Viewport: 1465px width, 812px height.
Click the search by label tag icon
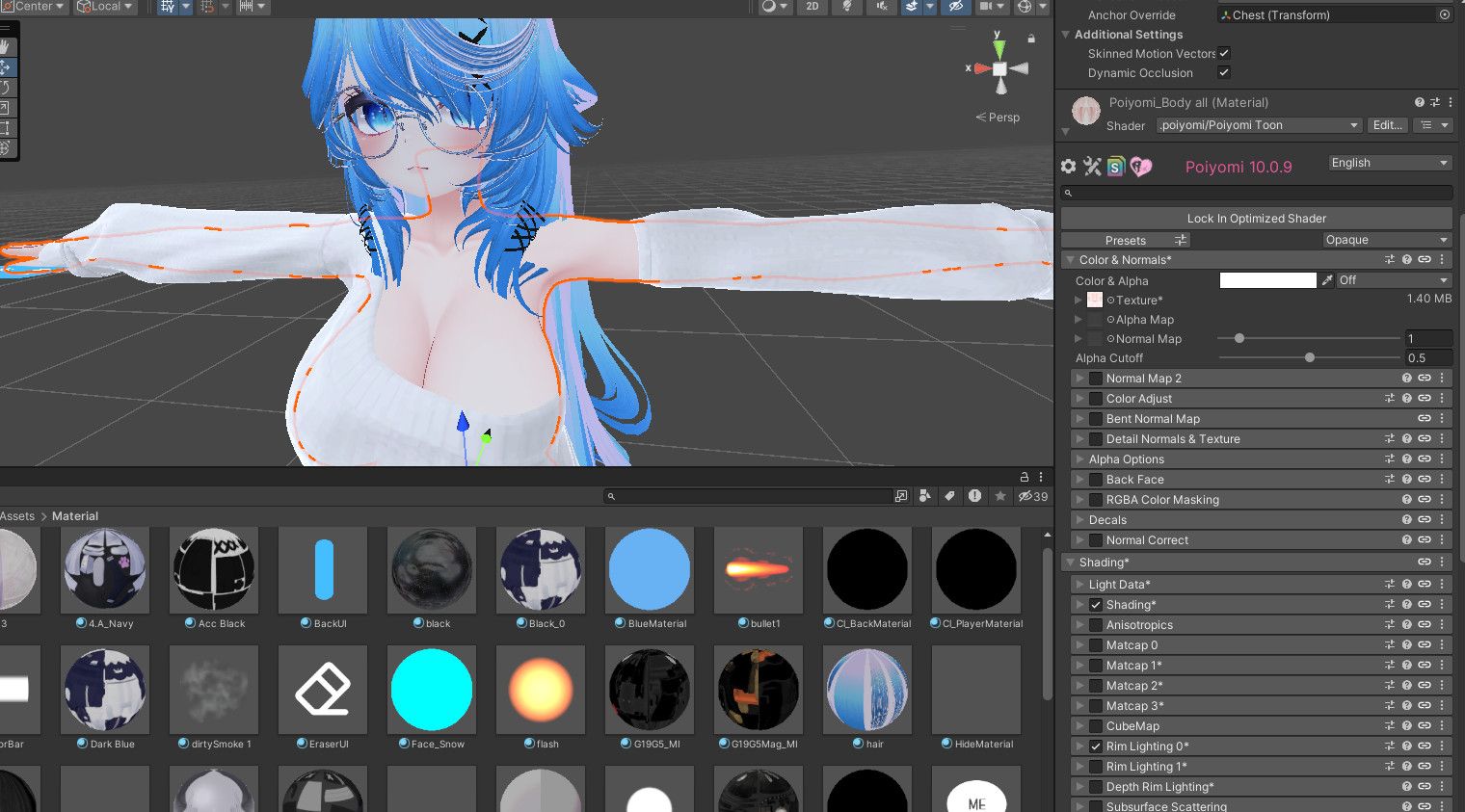point(950,496)
